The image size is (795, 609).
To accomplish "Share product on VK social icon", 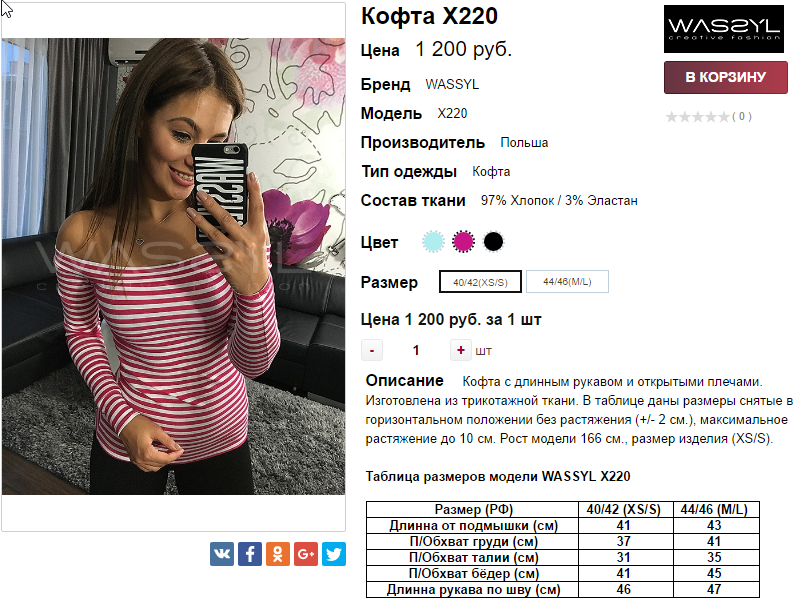I will tap(222, 554).
